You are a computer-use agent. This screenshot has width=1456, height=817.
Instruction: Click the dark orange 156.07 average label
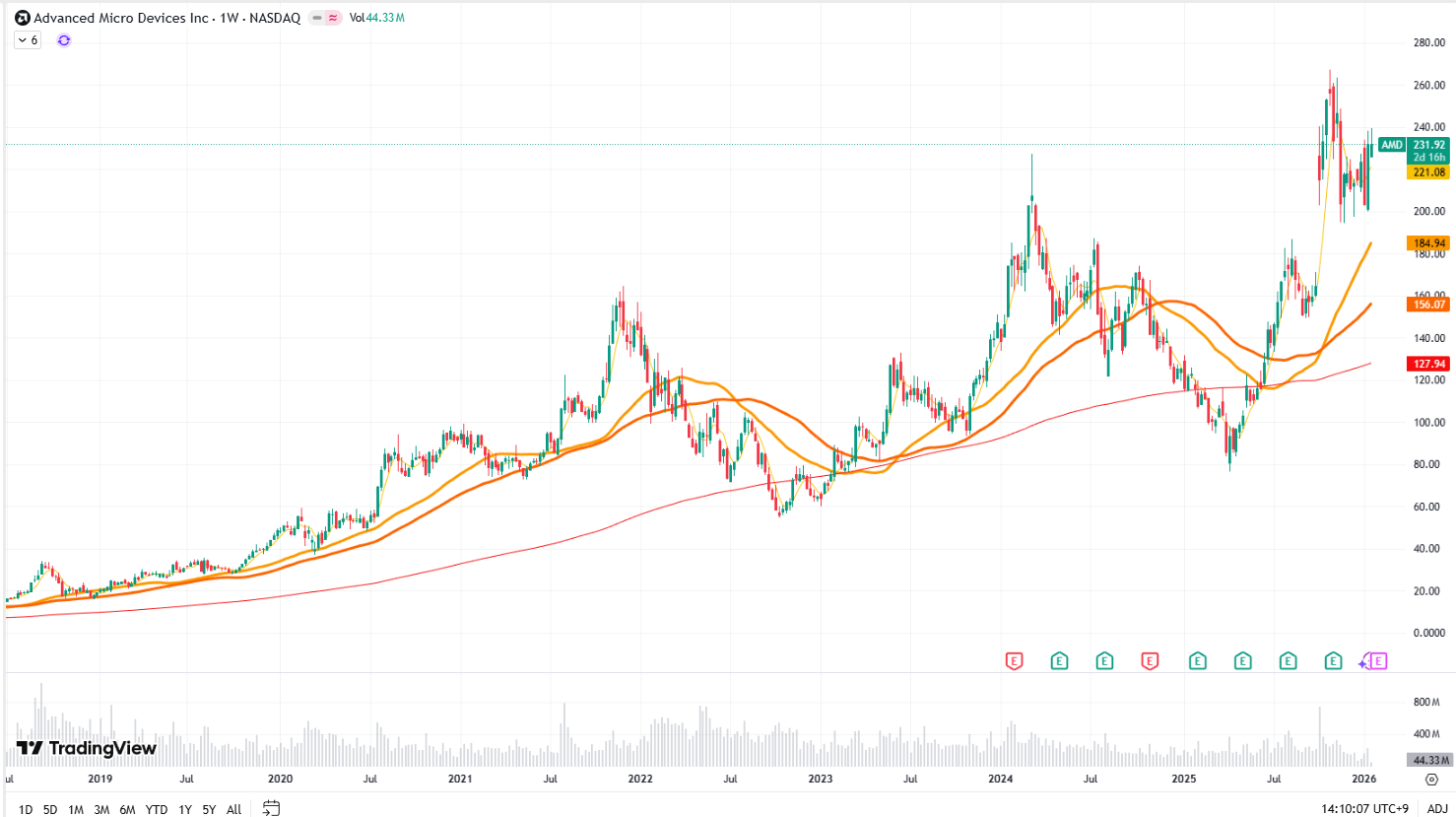pyautogui.click(x=1428, y=305)
